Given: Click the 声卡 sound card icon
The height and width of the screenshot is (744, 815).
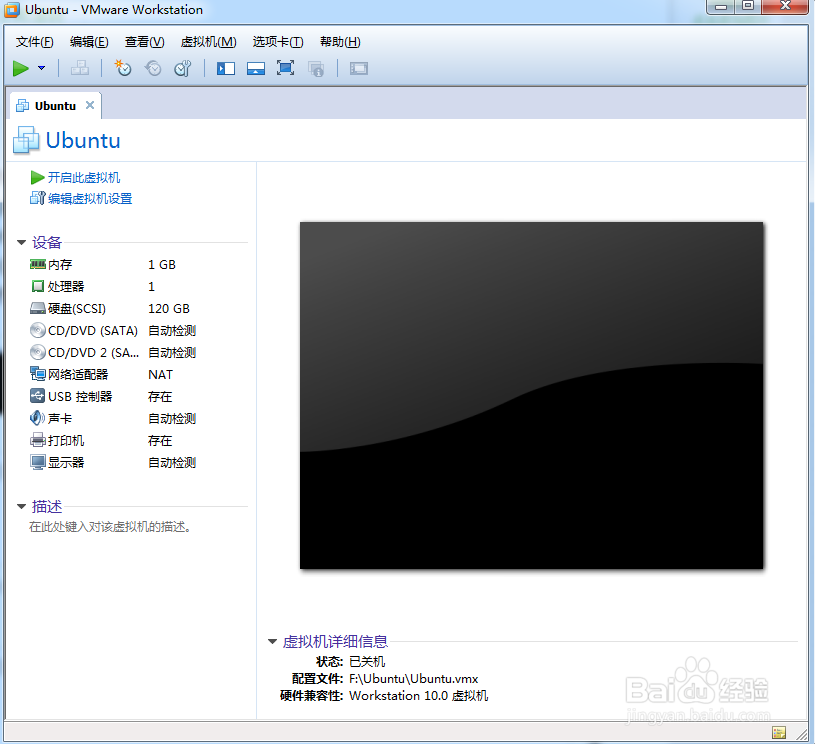Looking at the screenshot, I should (x=37, y=418).
